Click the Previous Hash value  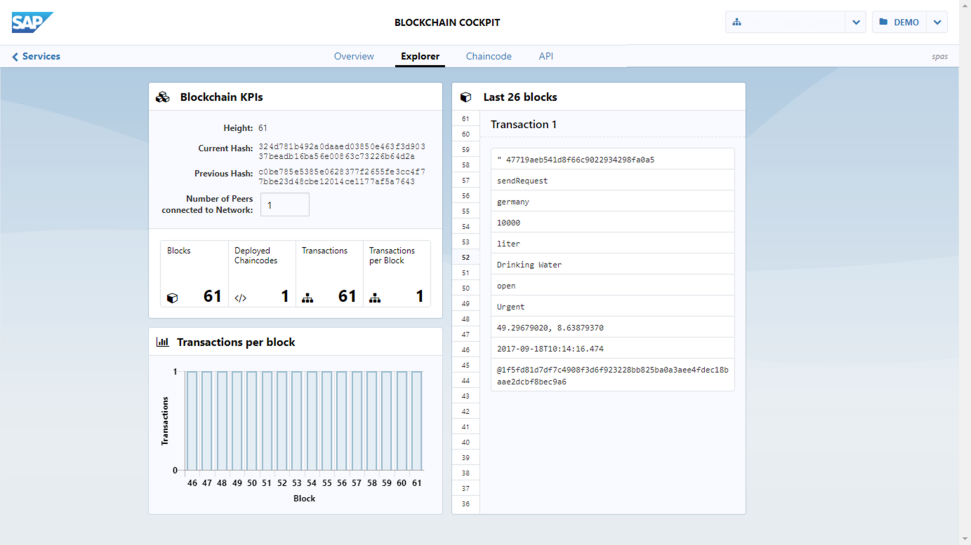click(x=342, y=177)
